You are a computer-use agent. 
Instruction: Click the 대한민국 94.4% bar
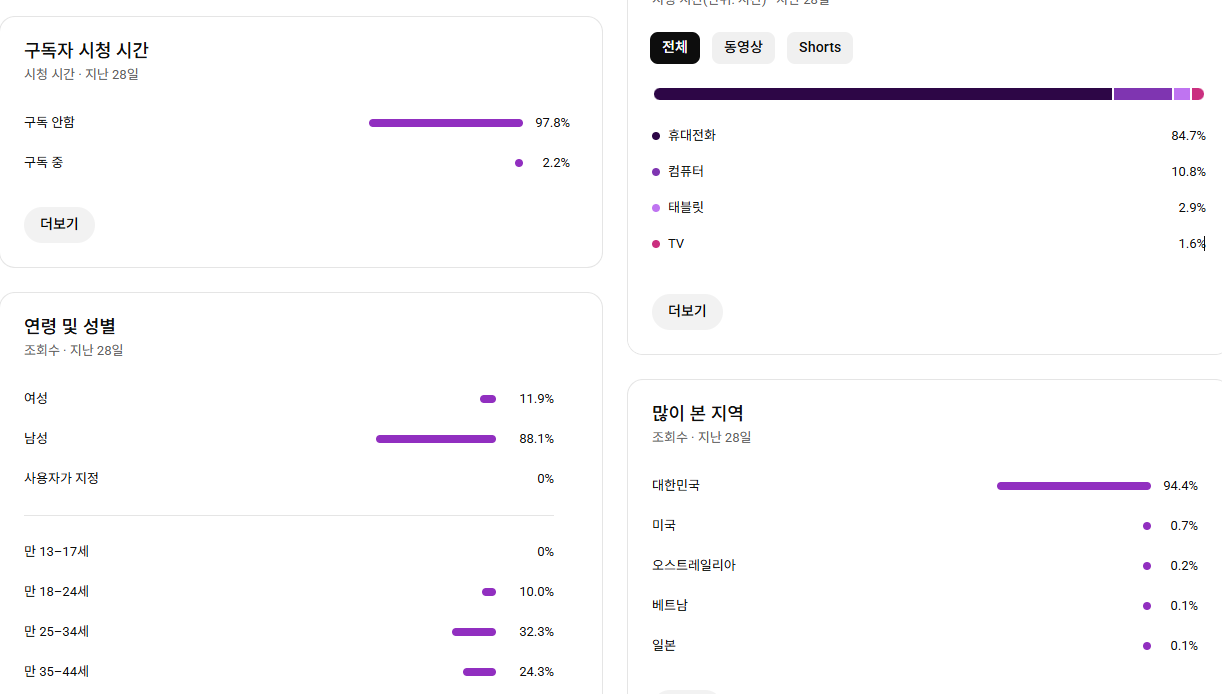1073,486
